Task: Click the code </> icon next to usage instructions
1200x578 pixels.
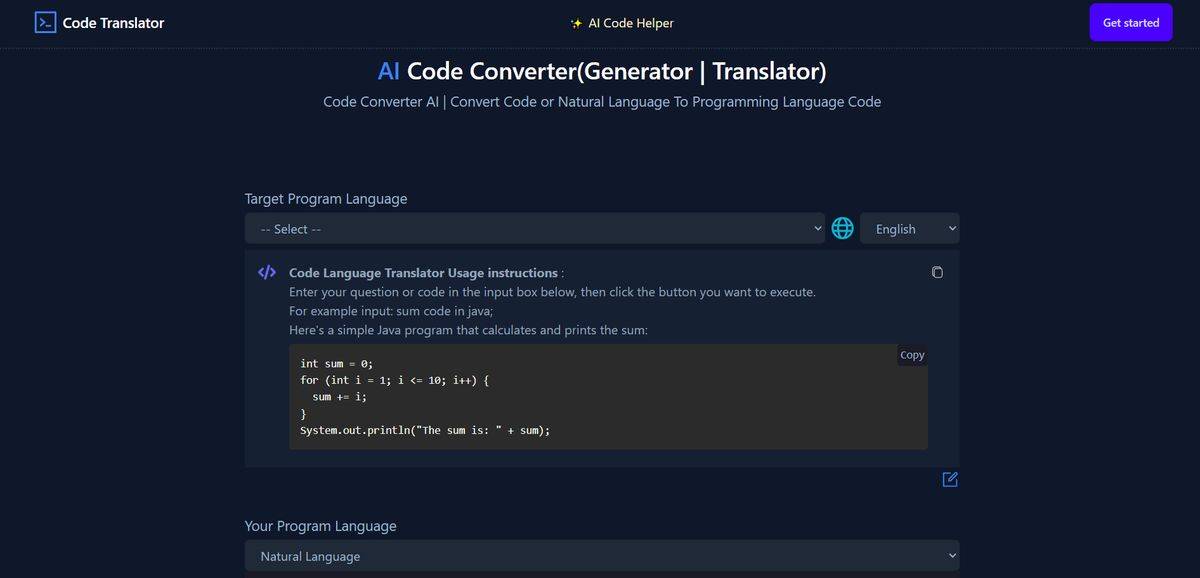Action: (266, 271)
